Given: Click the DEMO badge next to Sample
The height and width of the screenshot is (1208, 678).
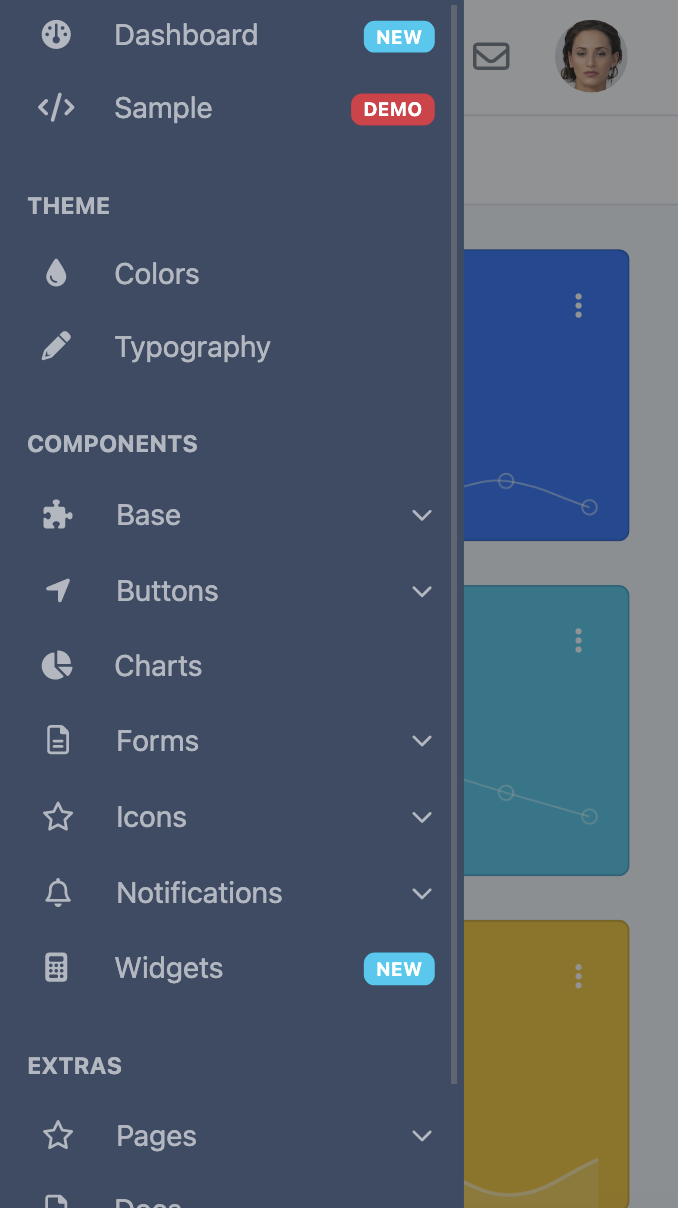Looking at the screenshot, I should click(393, 110).
